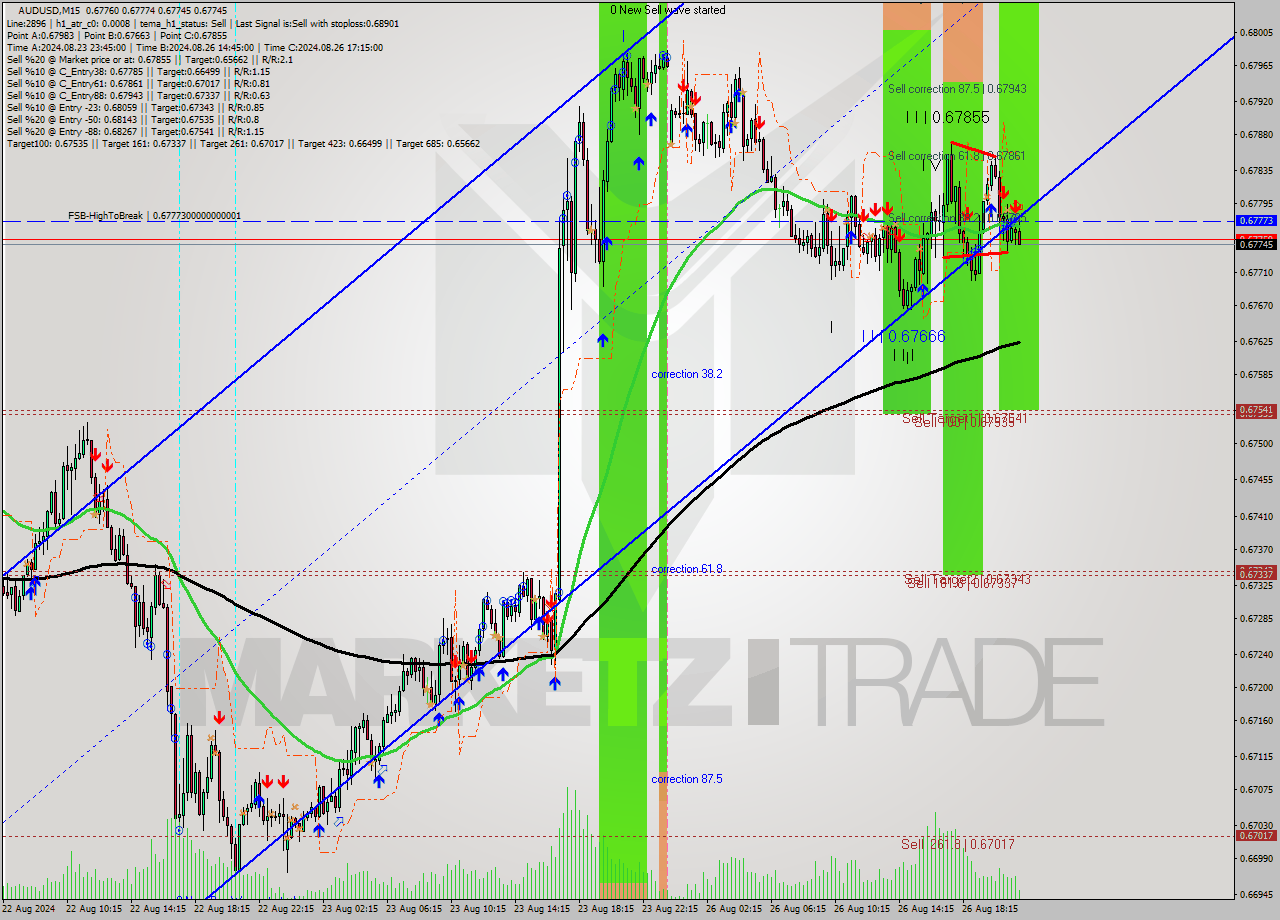
Task: Click the red 0.67017 price tag
Action: tap(1256, 835)
